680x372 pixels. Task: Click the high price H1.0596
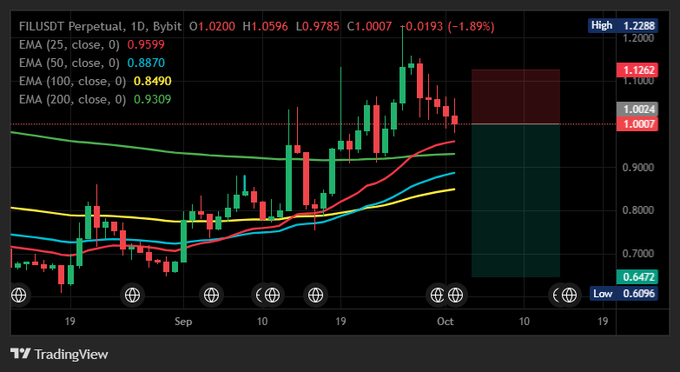[265, 26]
